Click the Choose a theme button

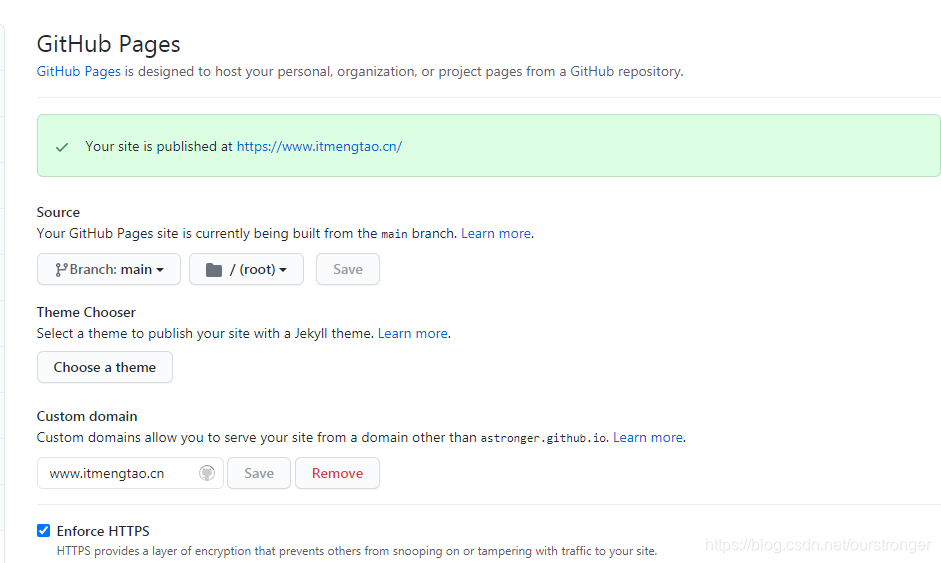click(104, 367)
